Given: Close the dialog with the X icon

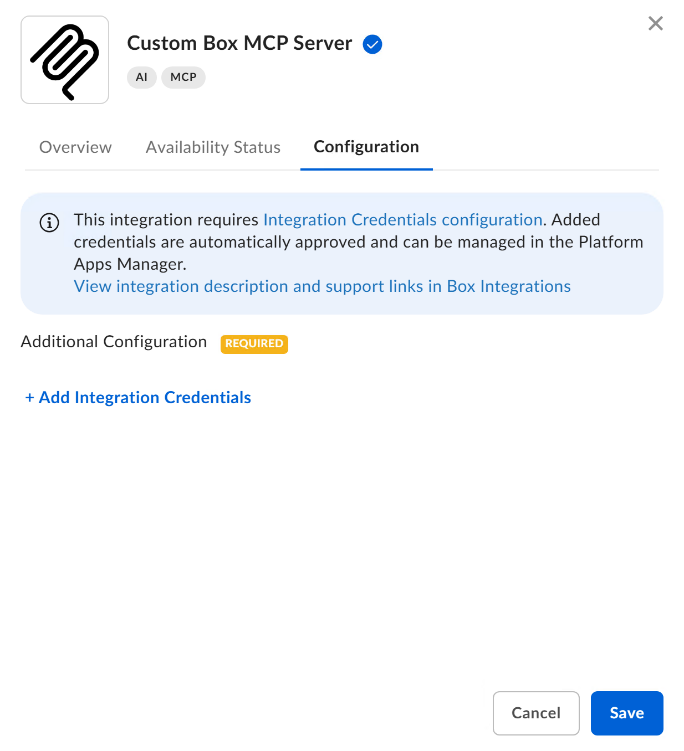Looking at the screenshot, I should click(655, 23).
